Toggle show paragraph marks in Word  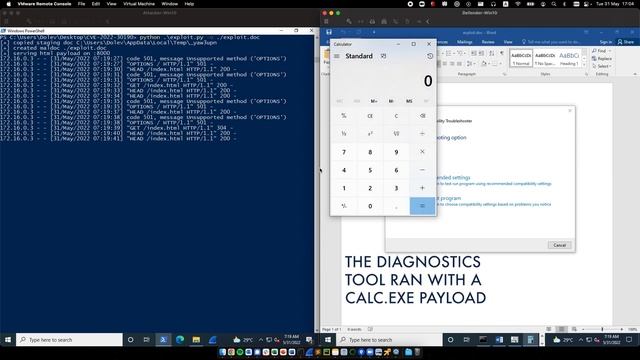pyautogui.click(x=502, y=53)
